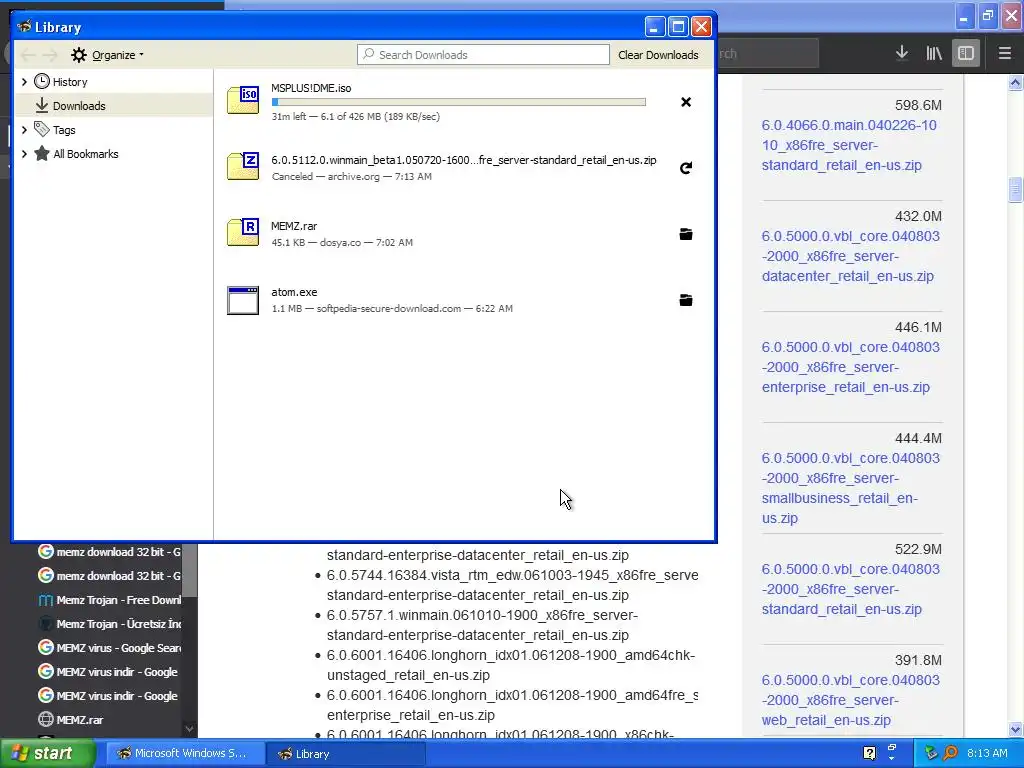Expand the All Bookmarks tree node

click(x=24, y=154)
